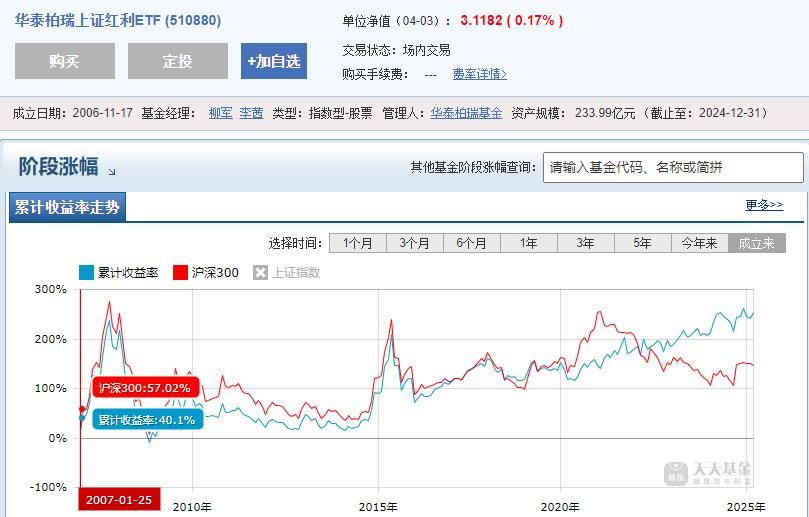Click the 2010年 axis label
The height and width of the screenshot is (517, 809).
click(192, 507)
